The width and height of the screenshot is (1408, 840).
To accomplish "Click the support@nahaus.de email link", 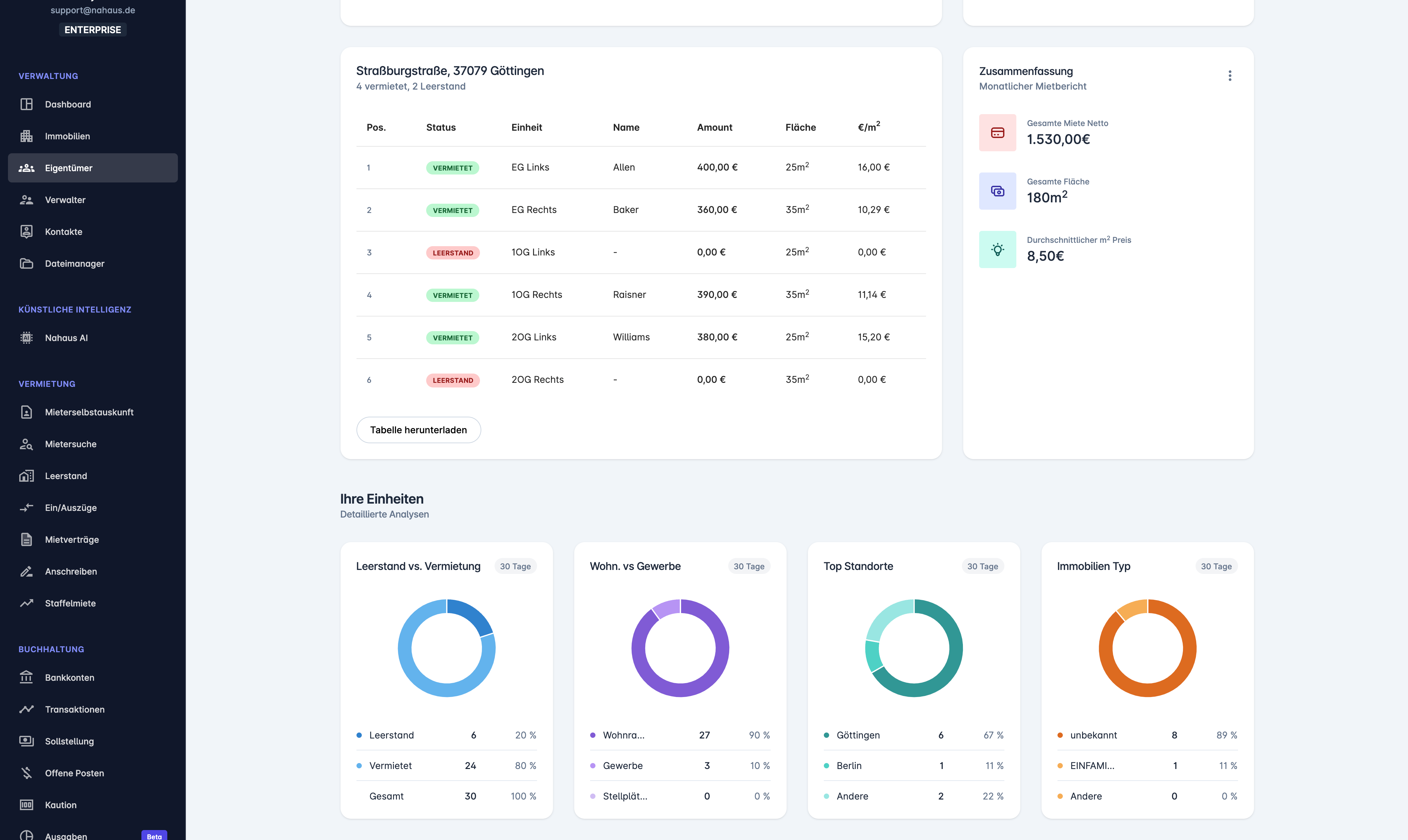I will [x=93, y=10].
